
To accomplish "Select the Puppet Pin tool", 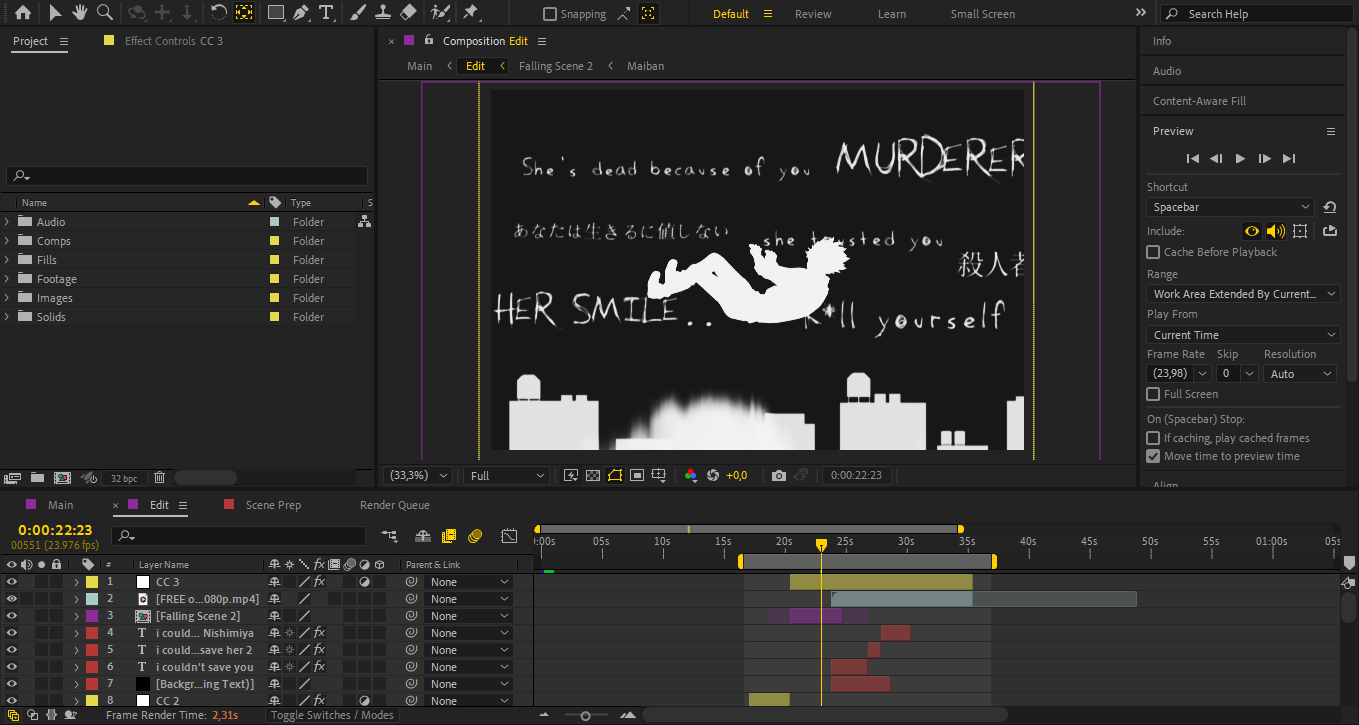I will 471,13.
